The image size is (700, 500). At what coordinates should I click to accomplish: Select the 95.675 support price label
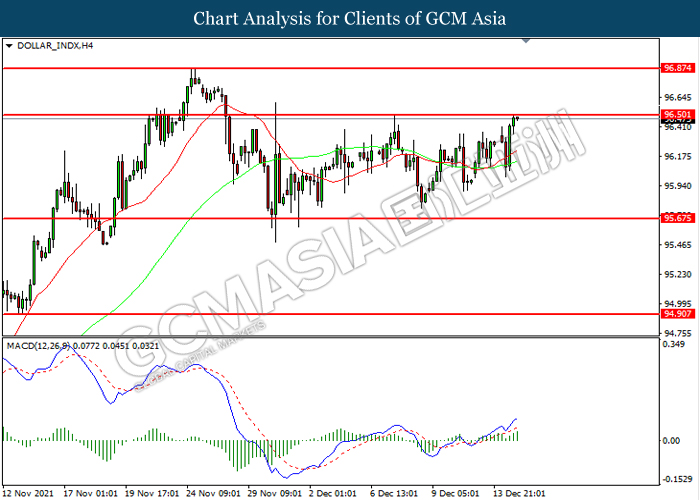pyautogui.click(x=678, y=218)
